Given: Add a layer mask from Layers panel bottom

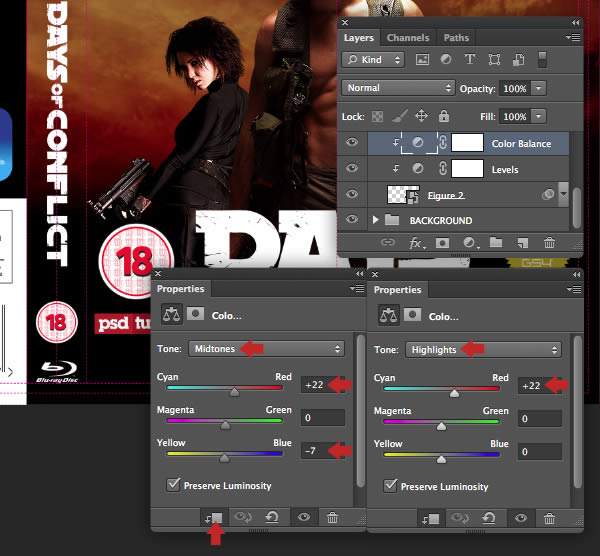Looking at the screenshot, I should coord(442,243).
